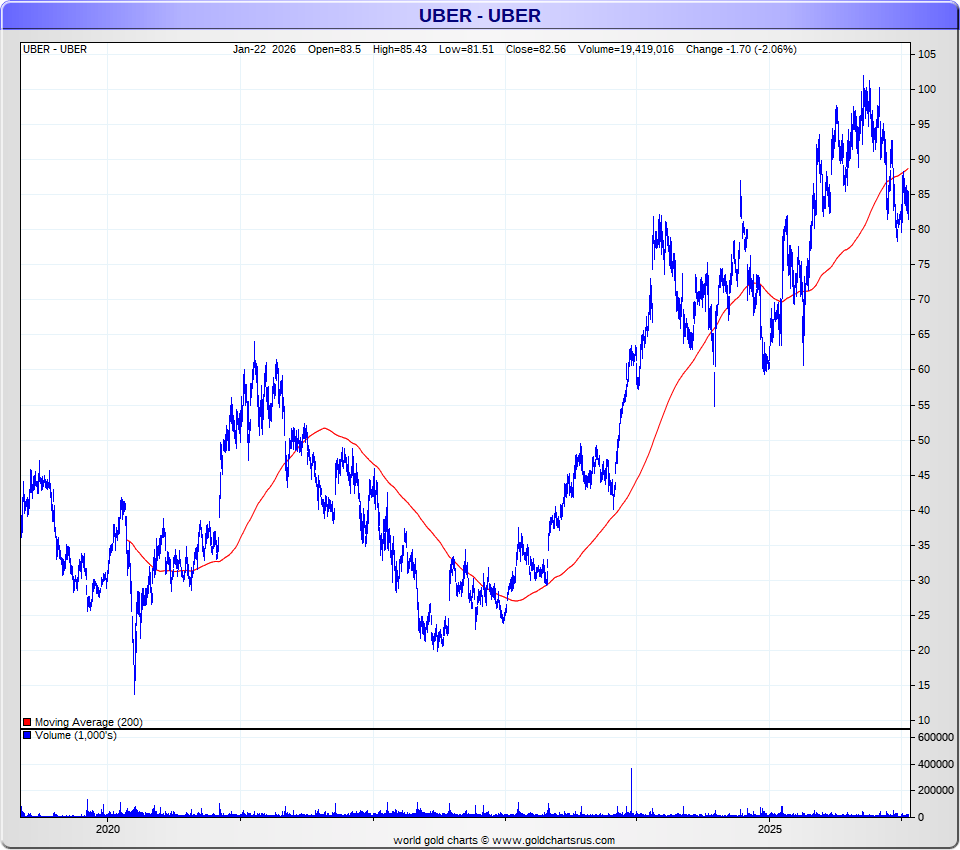Click the Change -1.70 (-2.06%) readout
960x850 pixels.
pos(741,49)
